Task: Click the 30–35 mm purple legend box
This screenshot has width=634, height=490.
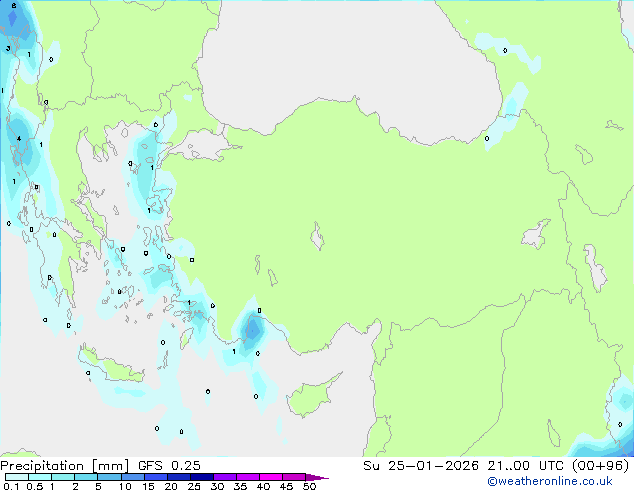Action: coord(224,477)
